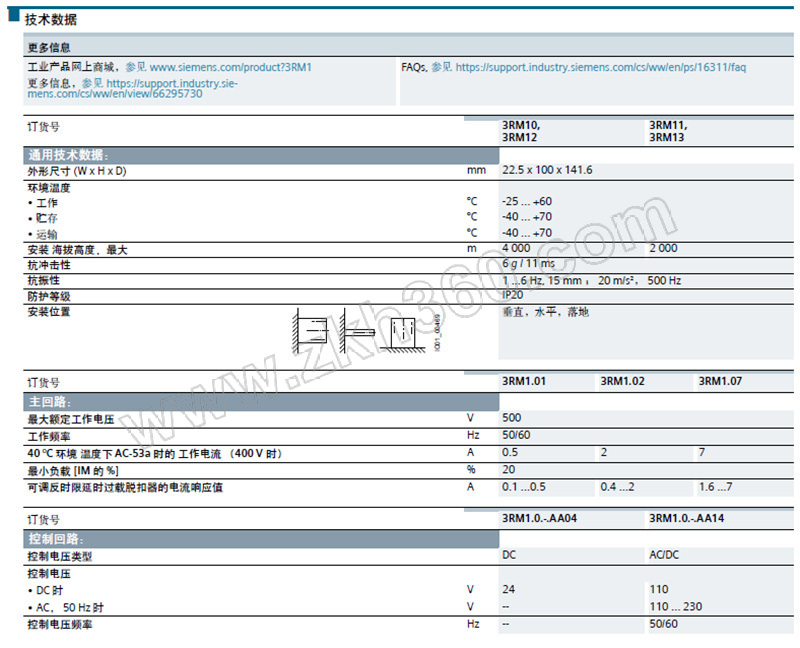This screenshot has width=800, height=648.
Task: Select the 3RM1.01 column header
Action: tap(523, 381)
